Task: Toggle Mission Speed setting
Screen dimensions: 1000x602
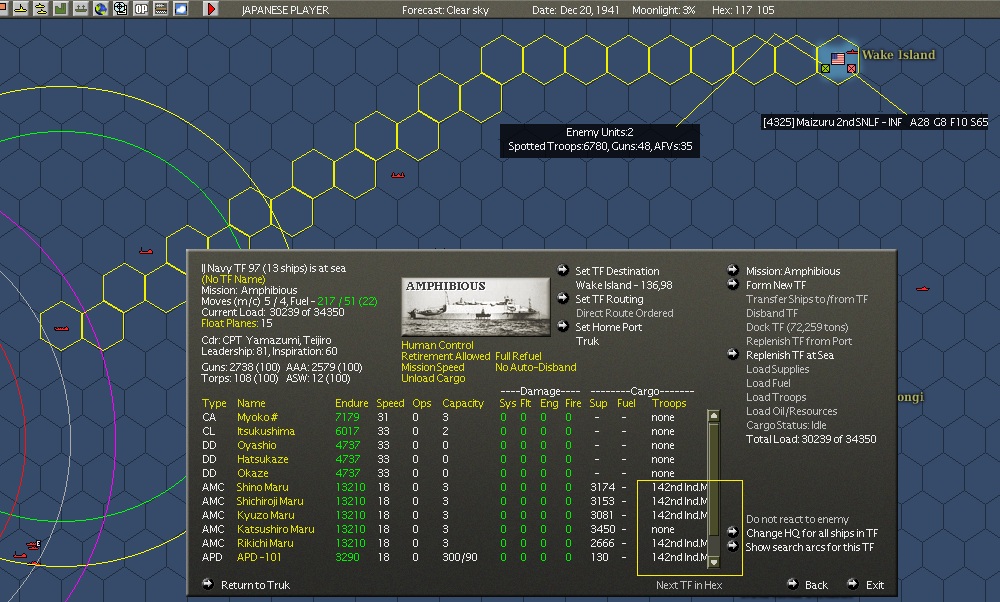Action: 432,367
